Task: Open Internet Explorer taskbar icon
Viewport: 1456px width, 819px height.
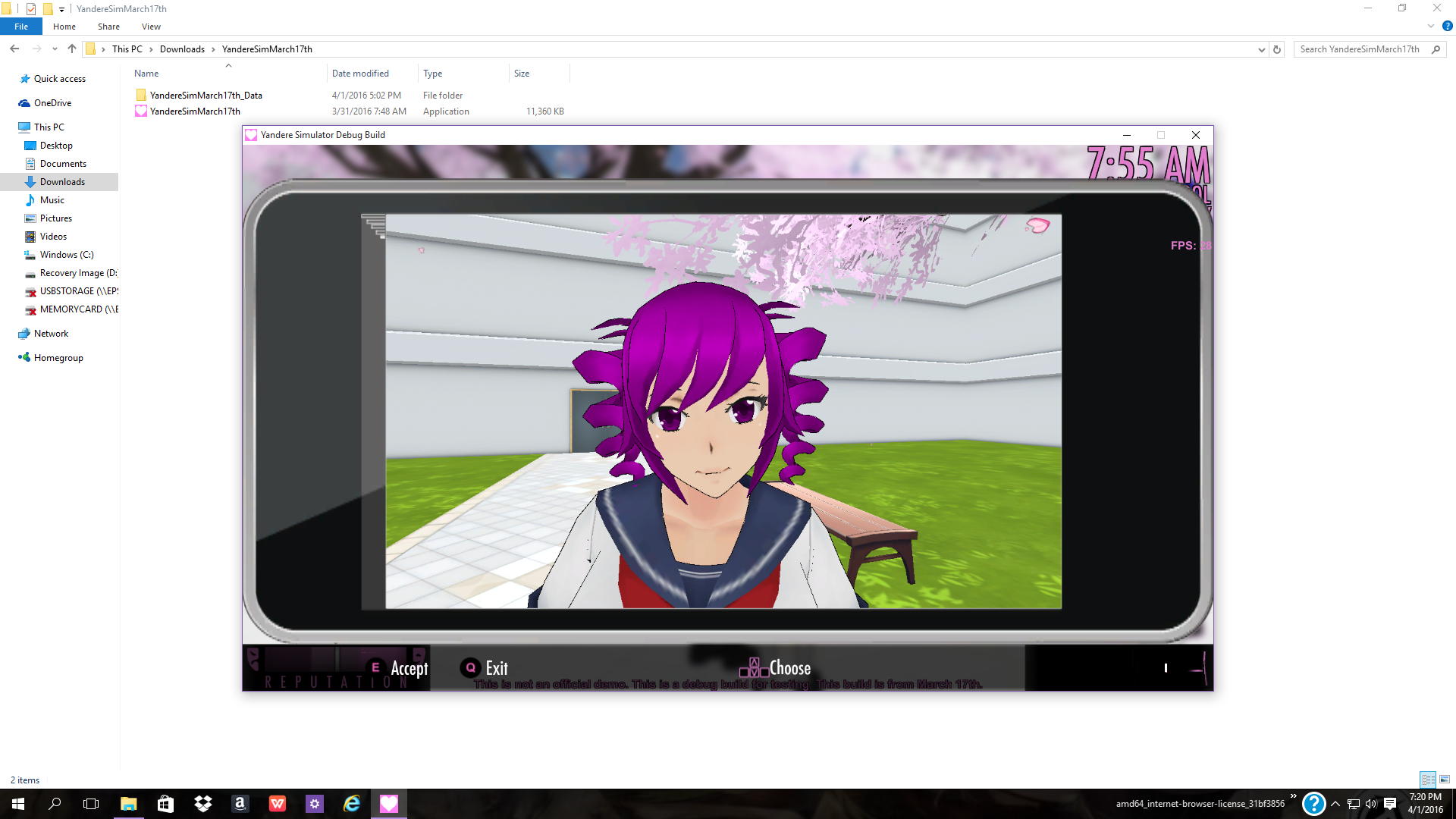Action: [x=352, y=804]
